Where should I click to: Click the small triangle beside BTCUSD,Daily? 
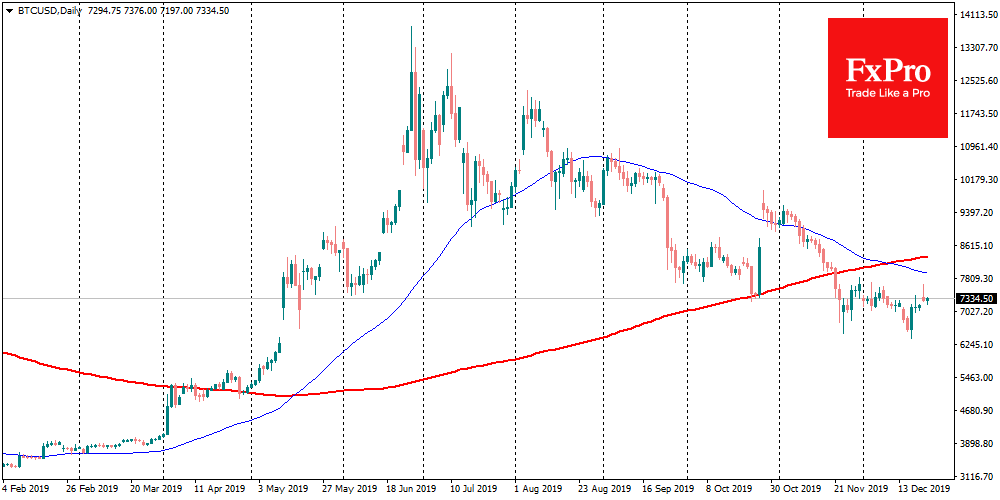tap(8, 8)
